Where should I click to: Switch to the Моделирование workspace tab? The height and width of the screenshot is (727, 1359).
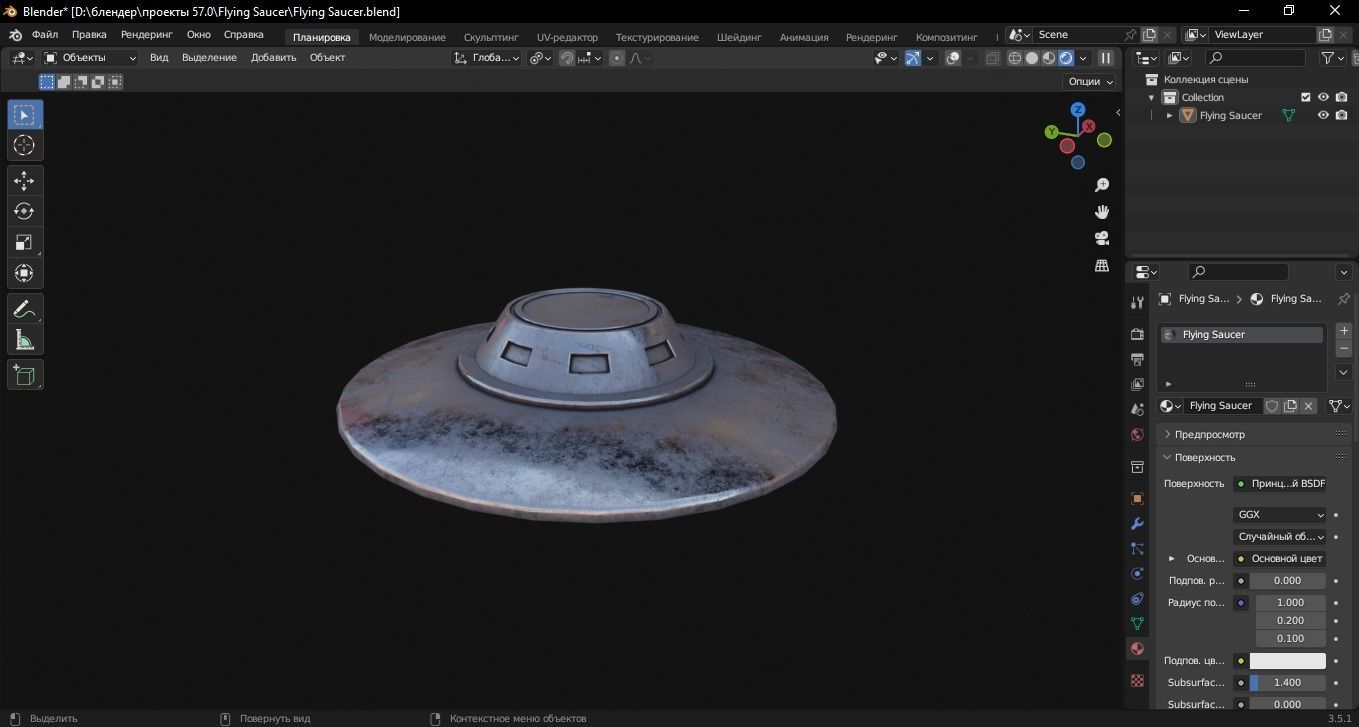point(407,37)
